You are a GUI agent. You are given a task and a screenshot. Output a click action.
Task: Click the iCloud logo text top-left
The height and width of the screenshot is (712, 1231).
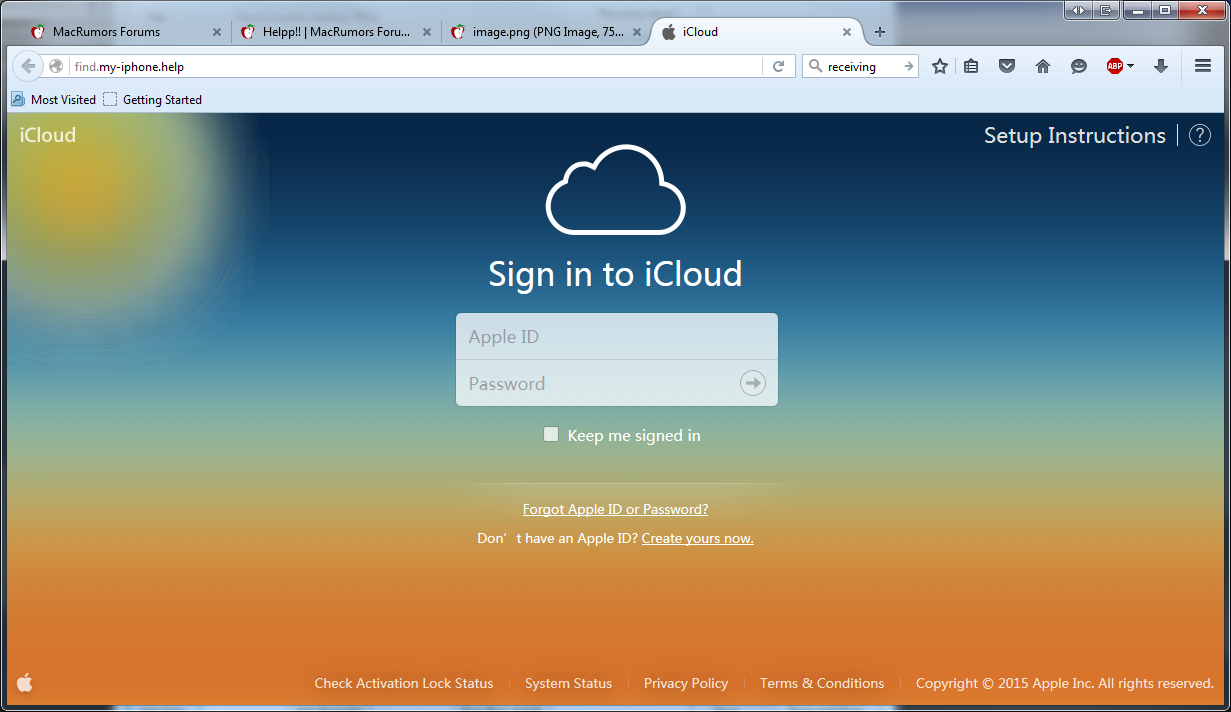48,135
